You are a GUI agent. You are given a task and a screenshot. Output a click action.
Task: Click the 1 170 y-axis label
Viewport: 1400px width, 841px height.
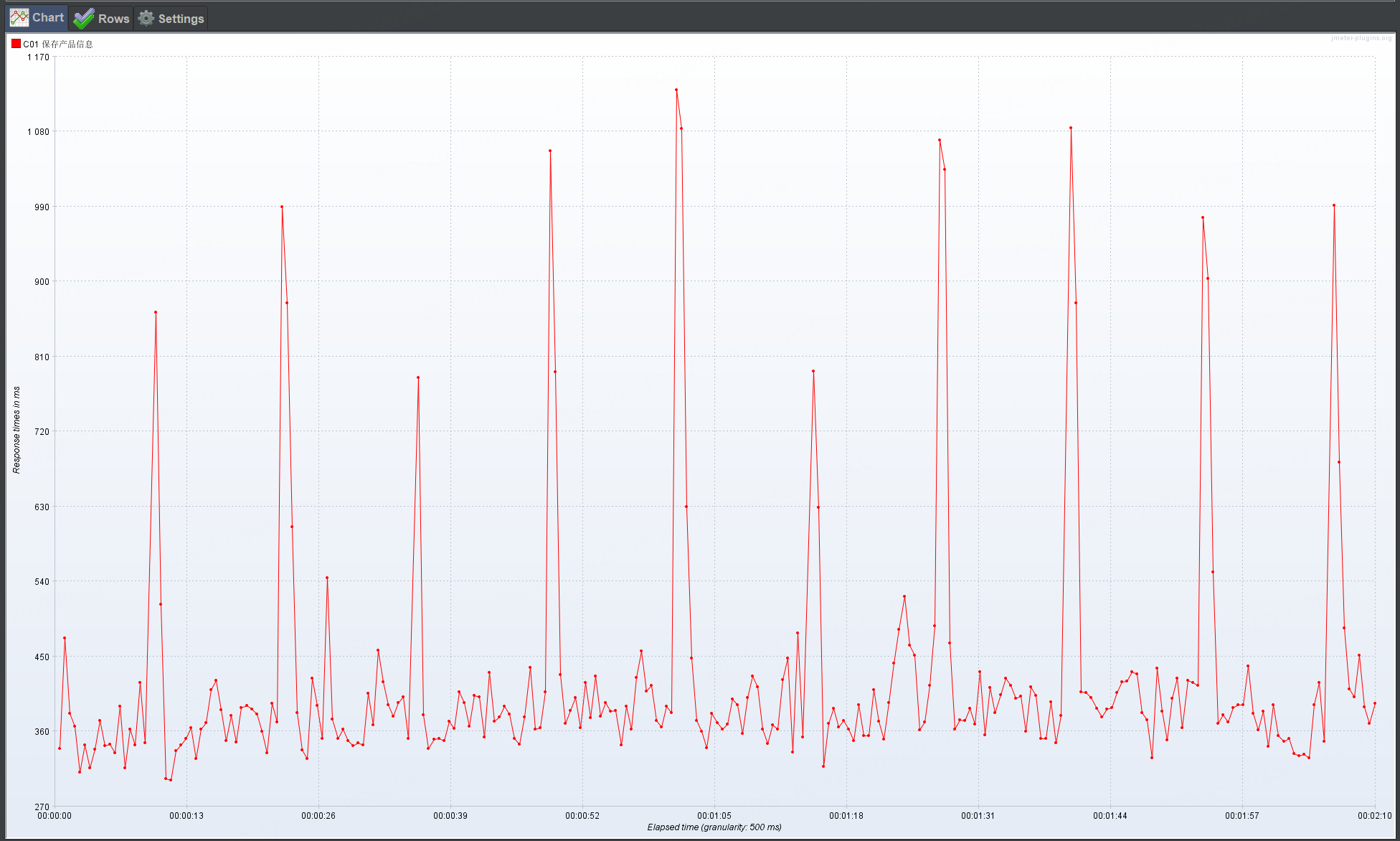click(38, 57)
